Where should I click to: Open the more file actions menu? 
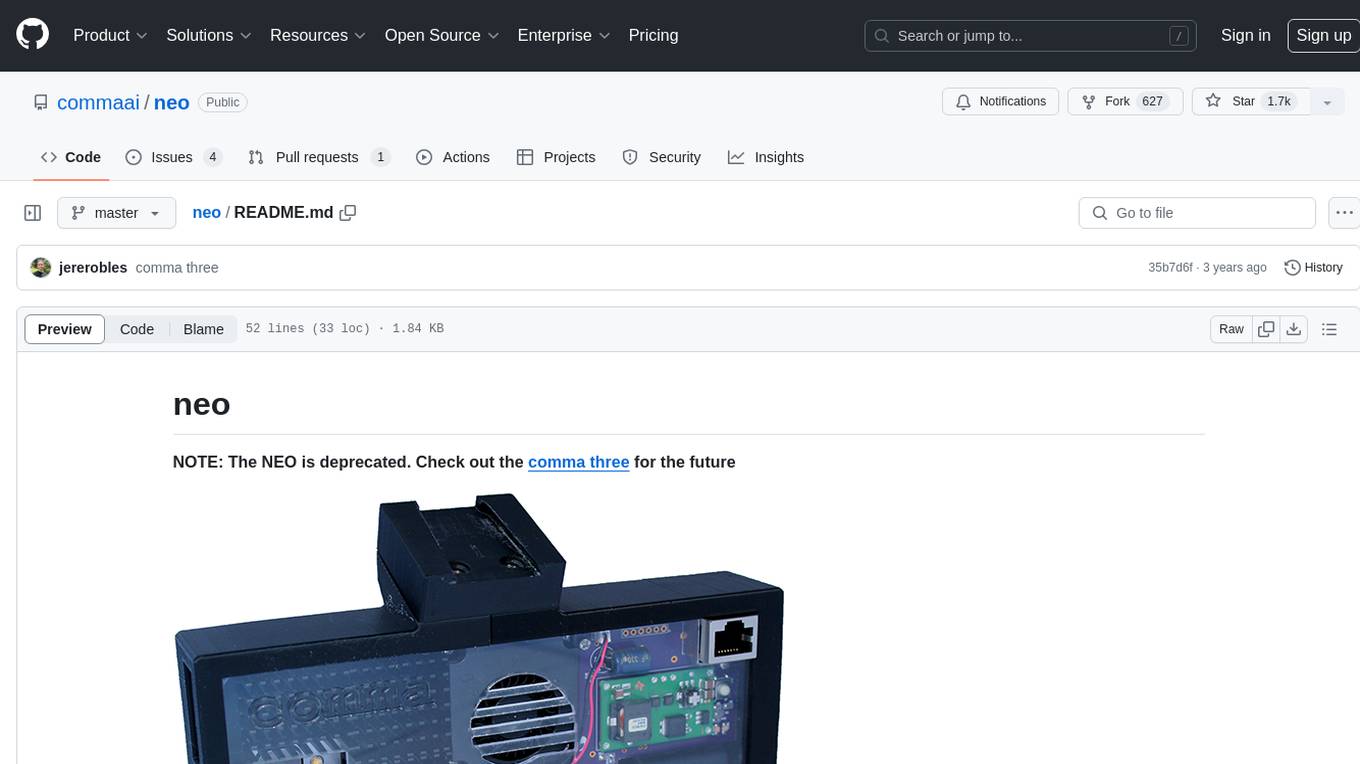(x=1344, y=213)
